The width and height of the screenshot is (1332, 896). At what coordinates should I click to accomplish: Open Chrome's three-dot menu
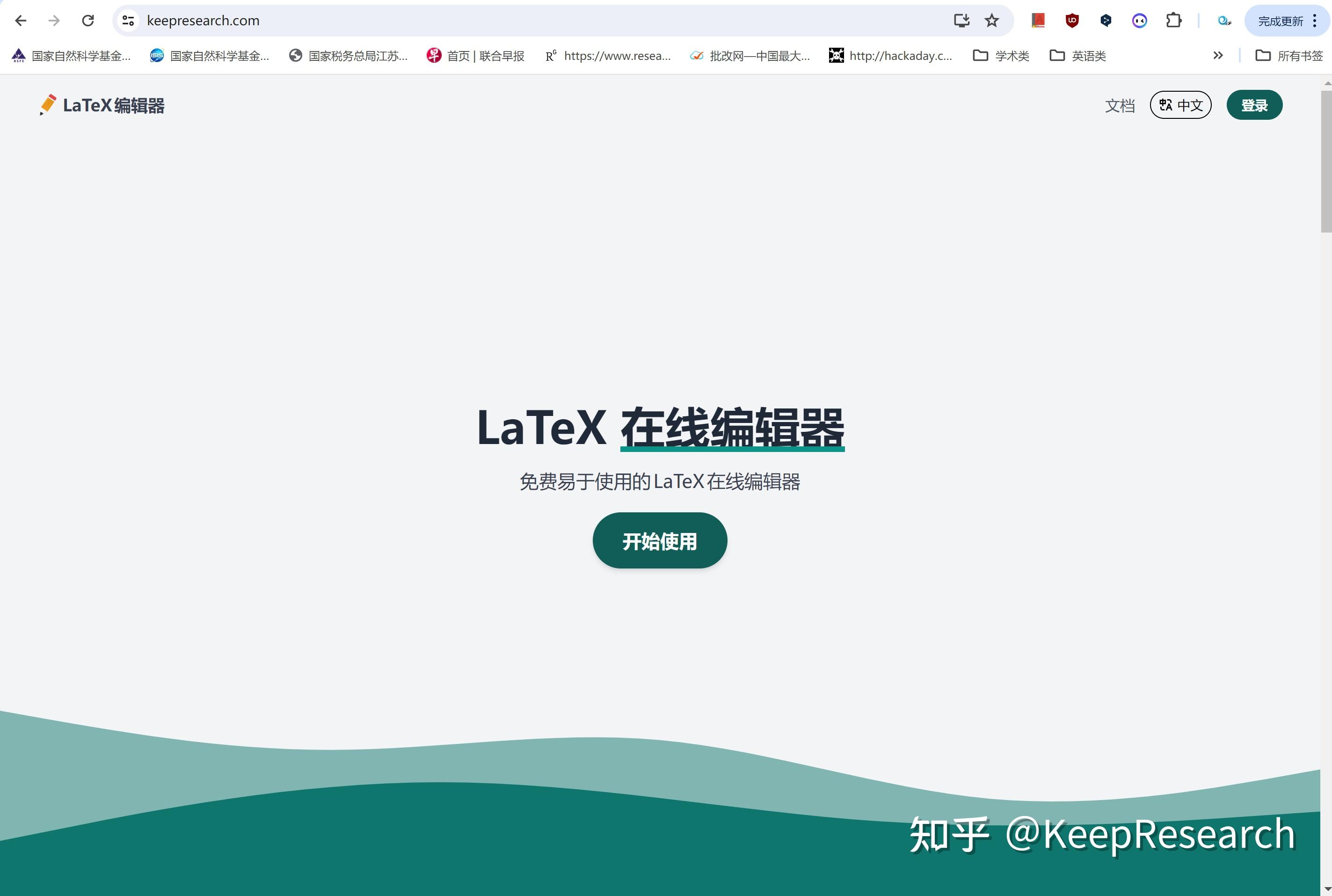point(1314,20)
